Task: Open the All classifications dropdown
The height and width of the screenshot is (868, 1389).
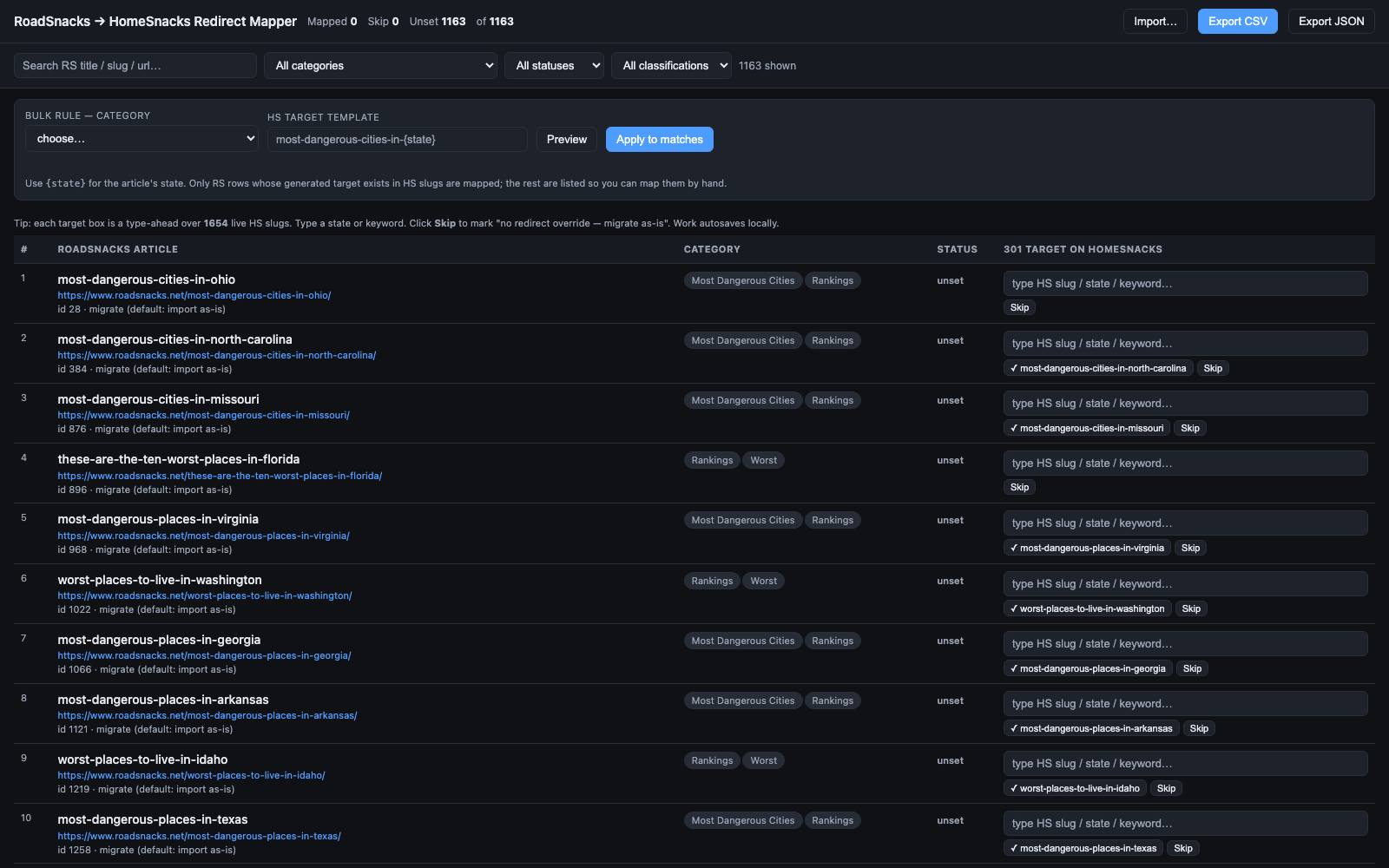Action: click(671, 66)
